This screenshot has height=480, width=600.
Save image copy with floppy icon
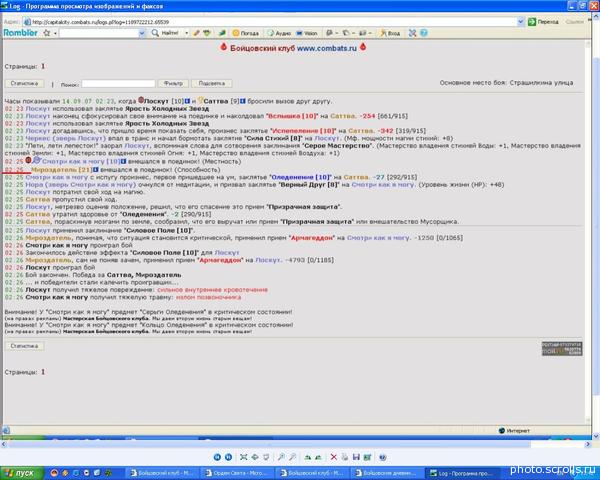click(356, 457)
